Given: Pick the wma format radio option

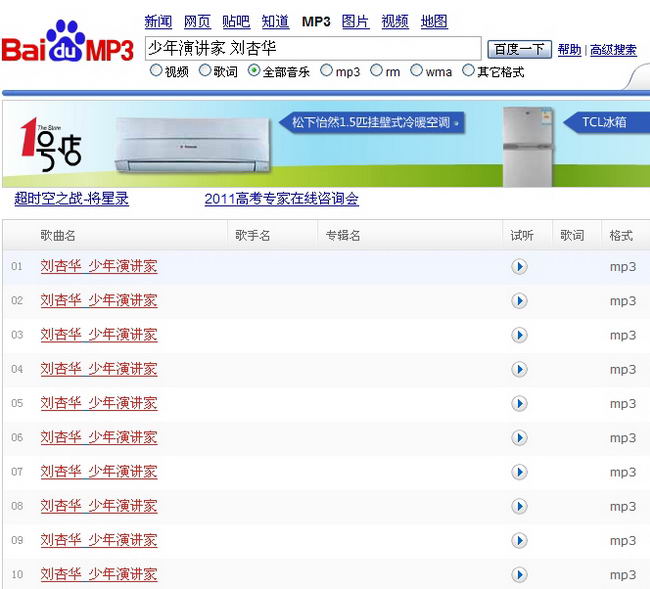Looking at the screenshot, I should pyautogui.click(x=416, y=71).
